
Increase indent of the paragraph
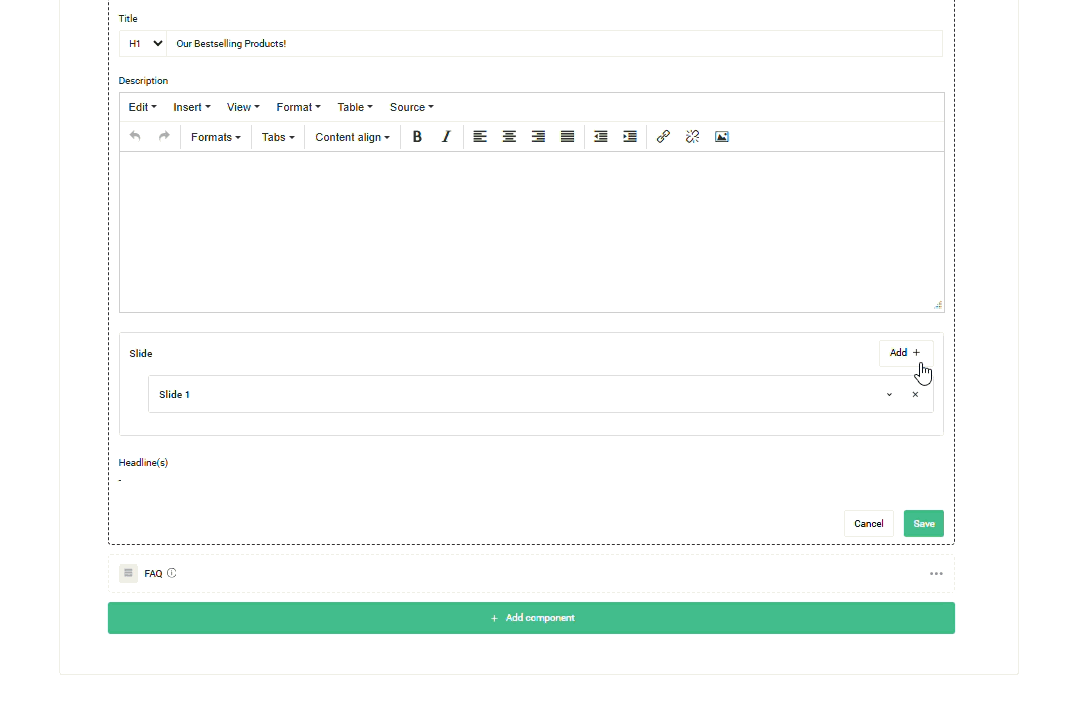point(630,137)
